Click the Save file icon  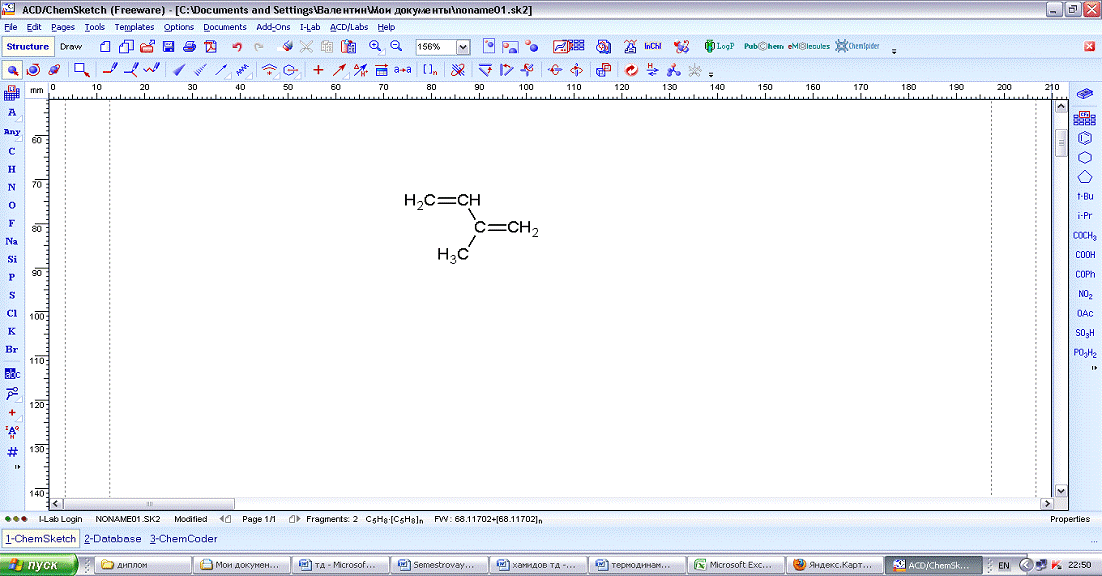[168, 47]
